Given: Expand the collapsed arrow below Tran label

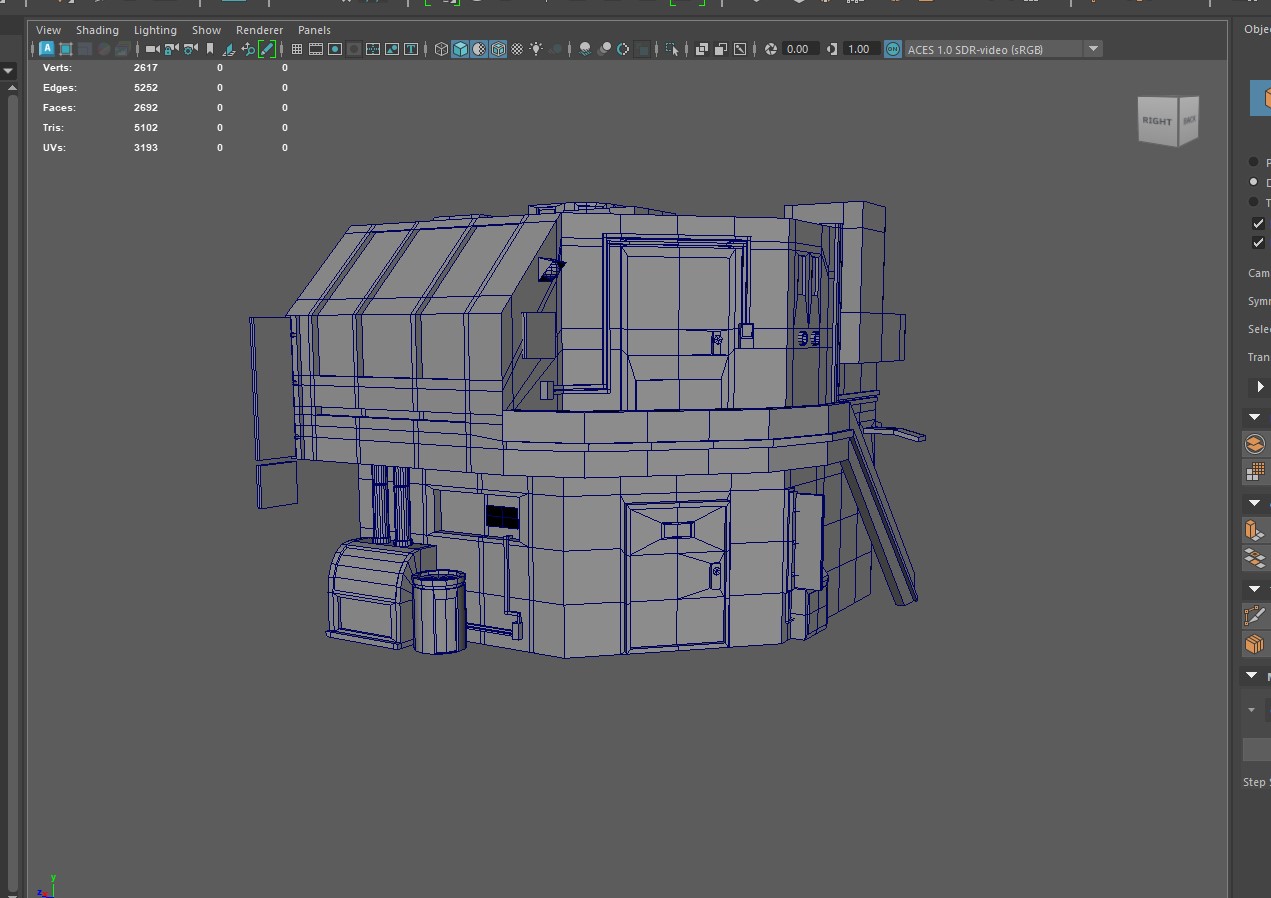Looking at the screenshot, I should [1259, 387].
